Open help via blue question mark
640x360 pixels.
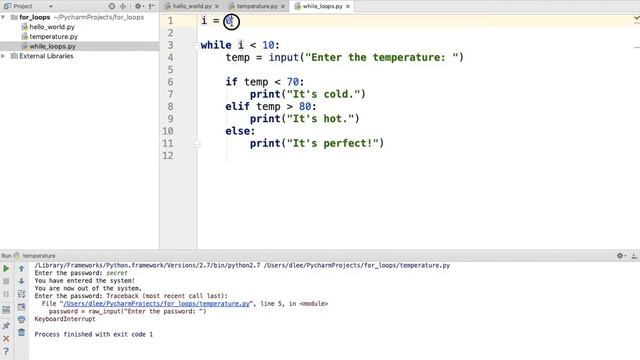(6, 351)
